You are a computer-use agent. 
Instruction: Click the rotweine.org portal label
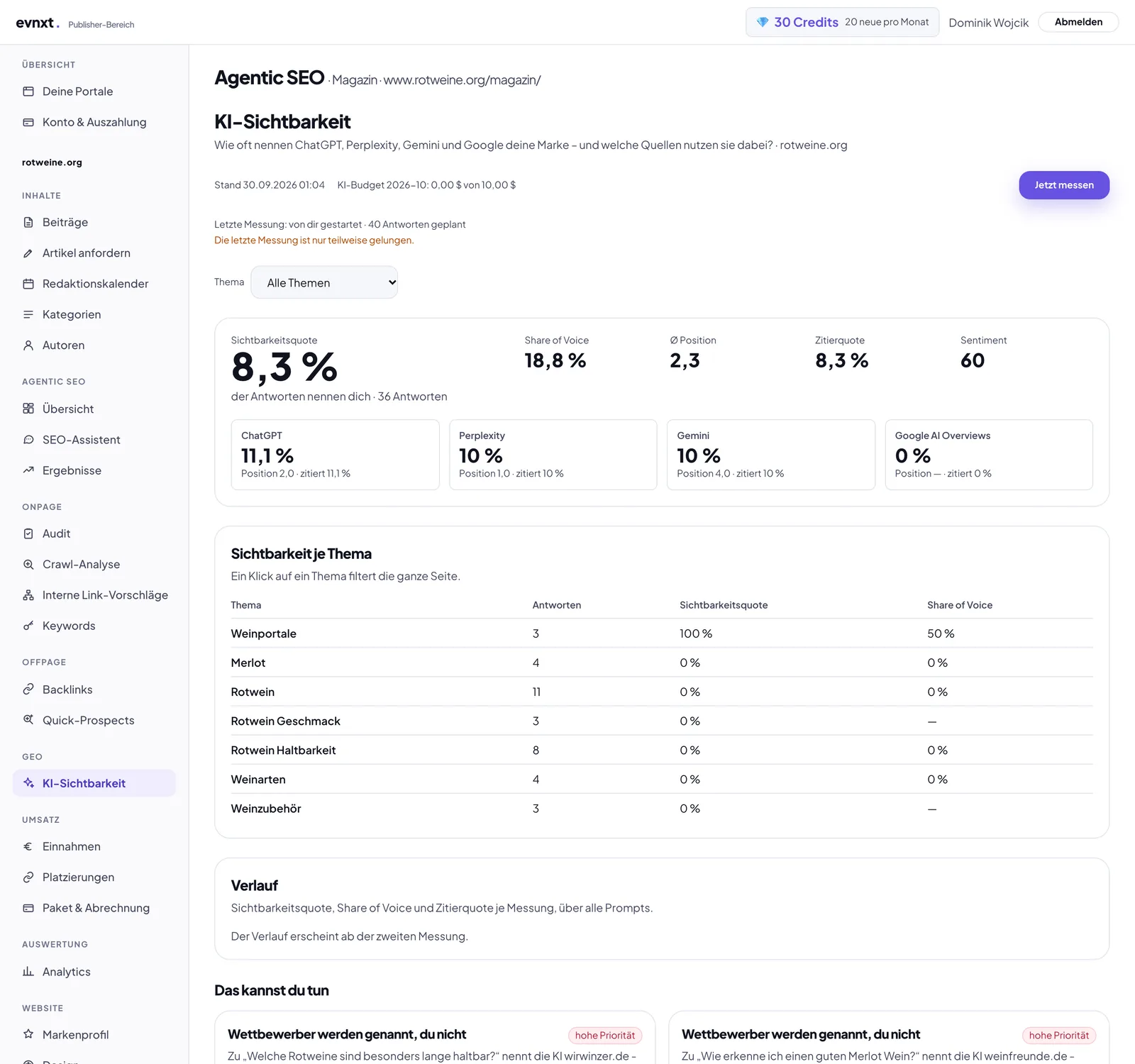pyautogui.click(x=52, y=162)
